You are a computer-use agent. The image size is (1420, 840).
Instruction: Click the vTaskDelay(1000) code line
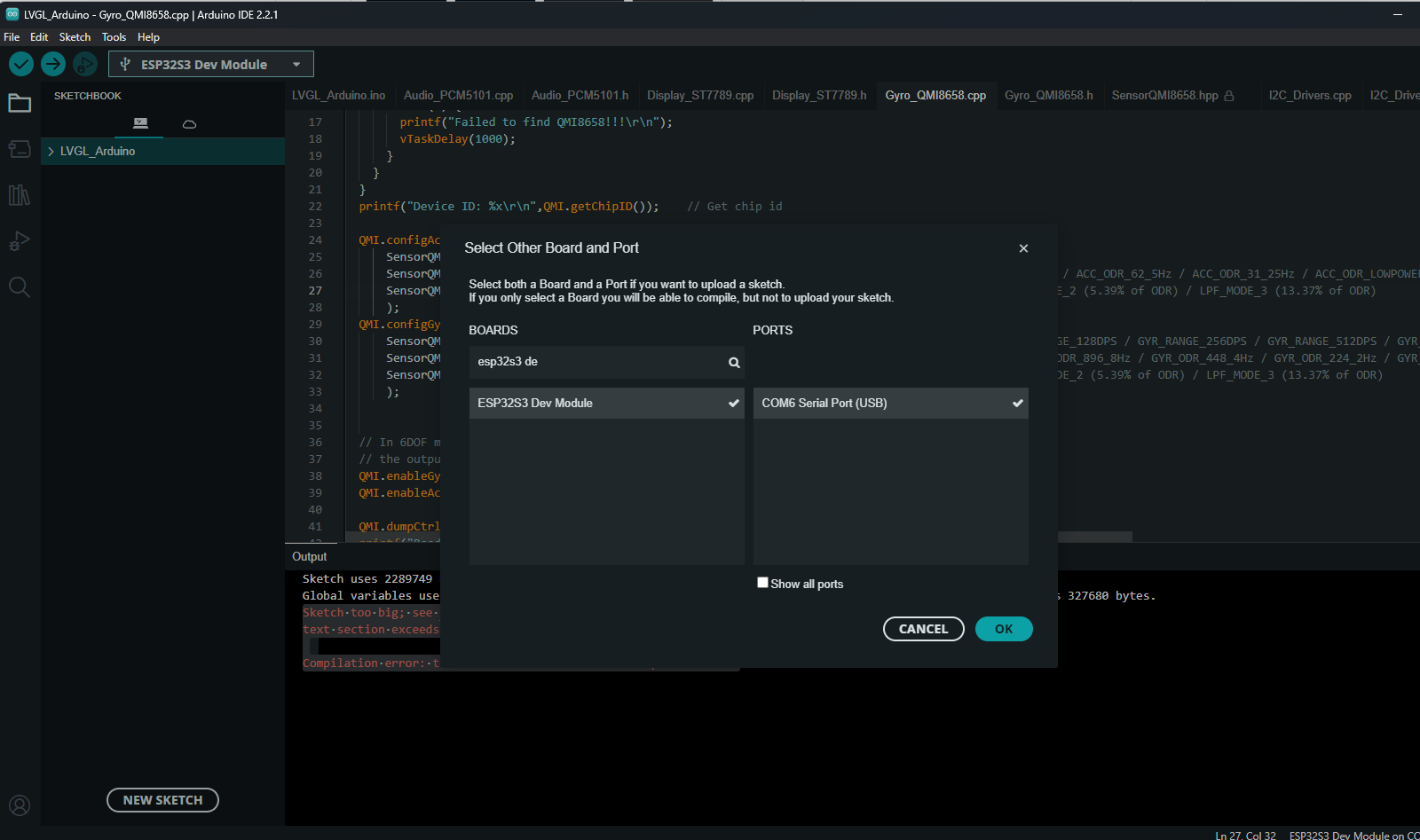pyautogui.click(x=457, y=138)
